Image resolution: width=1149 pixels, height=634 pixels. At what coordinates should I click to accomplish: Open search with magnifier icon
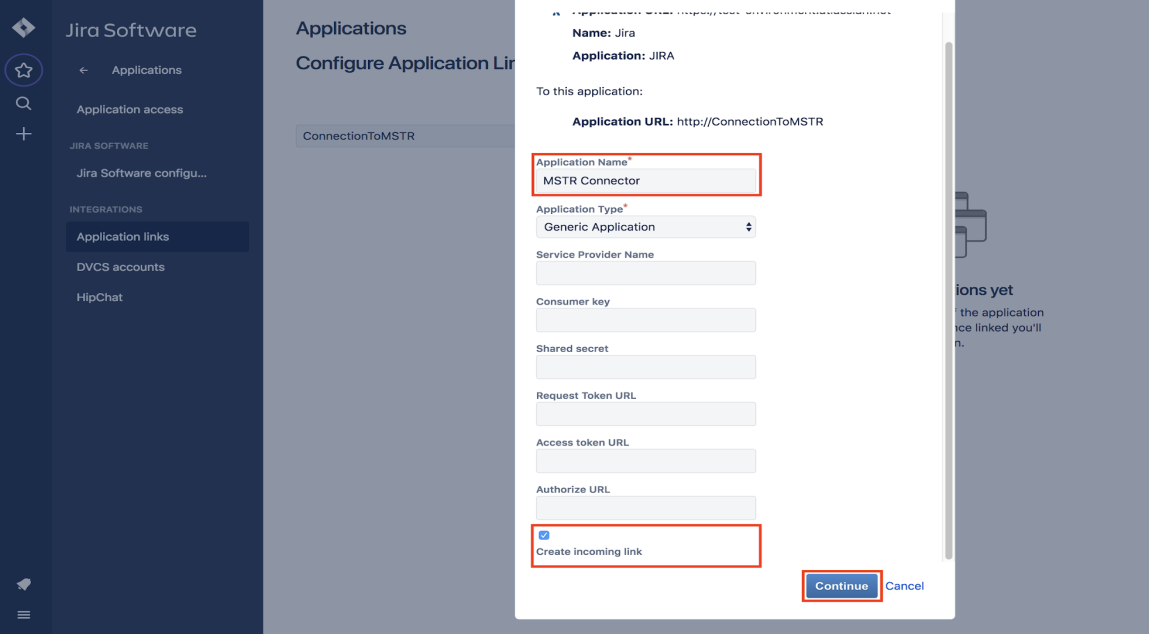click(x=24, y=103)
